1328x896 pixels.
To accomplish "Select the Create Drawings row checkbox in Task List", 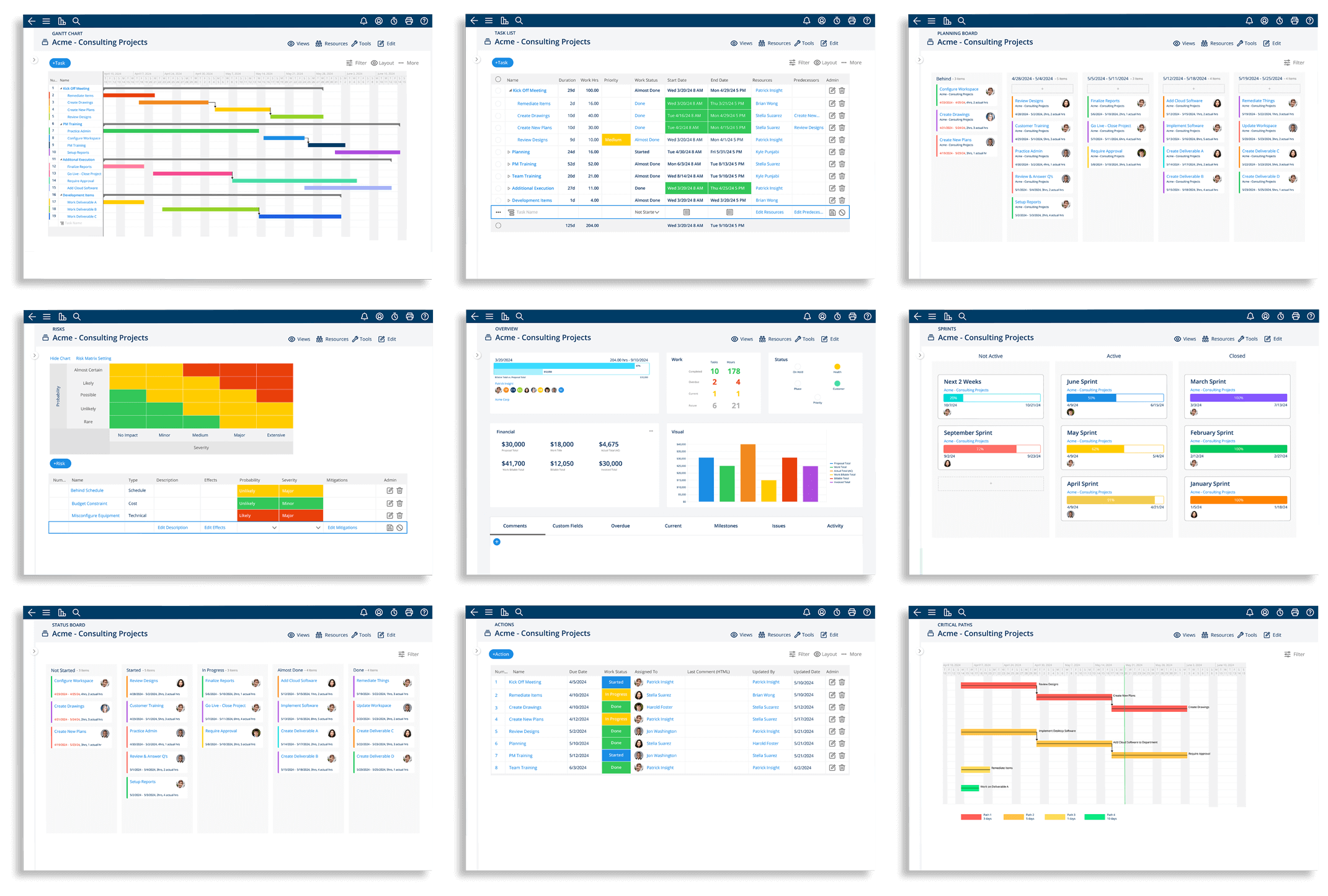I will pyautogui.click(x=498, y=115).
